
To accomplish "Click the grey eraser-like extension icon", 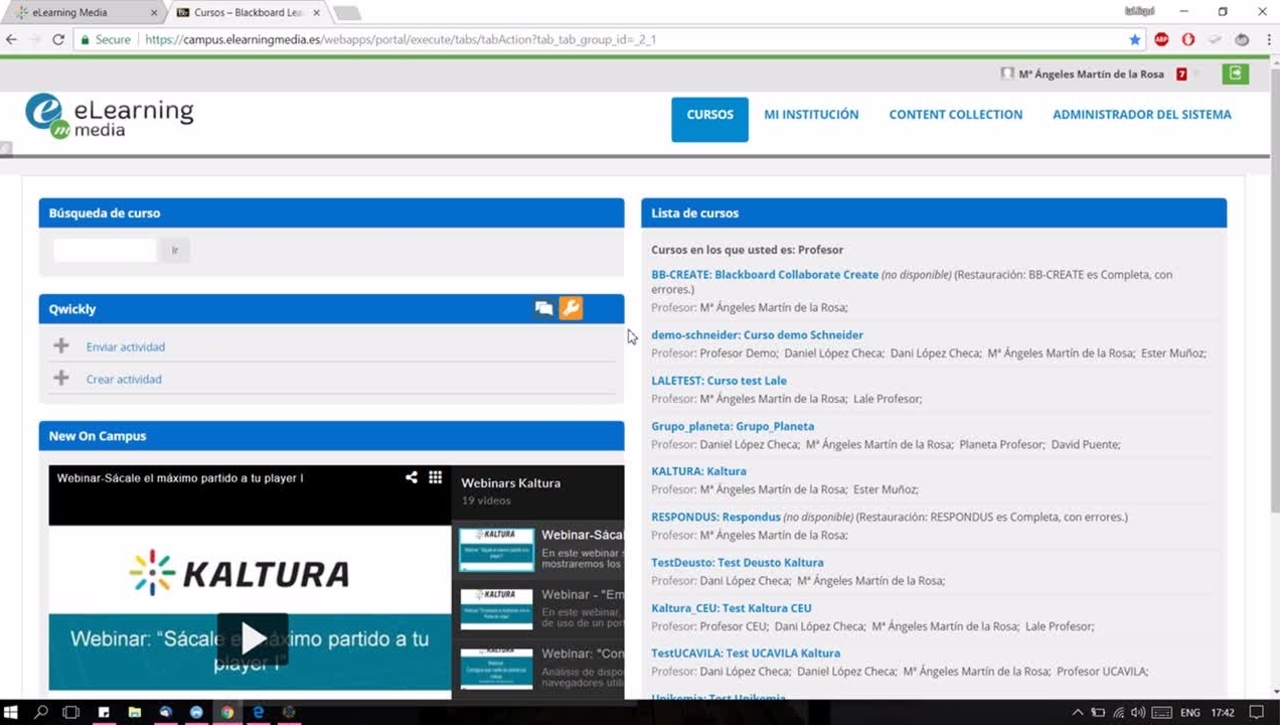I will [1215, 40].
